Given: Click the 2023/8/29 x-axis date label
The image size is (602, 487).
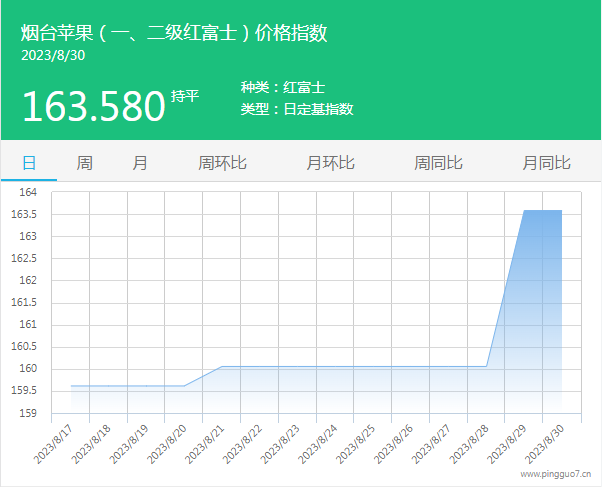Looking at the screenshot, I should [x=506, y=442].
